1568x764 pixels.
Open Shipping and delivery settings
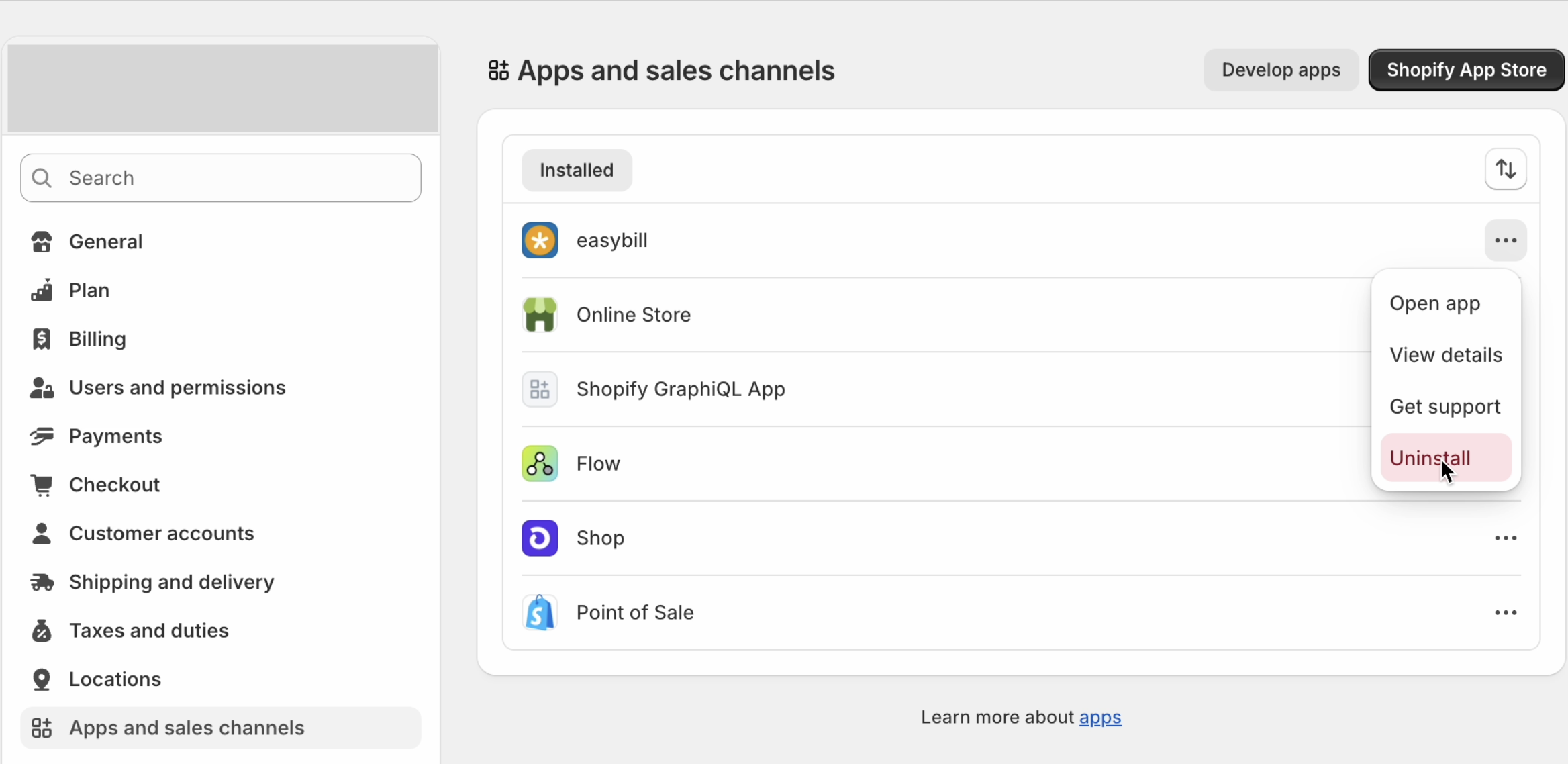[221, 582]
